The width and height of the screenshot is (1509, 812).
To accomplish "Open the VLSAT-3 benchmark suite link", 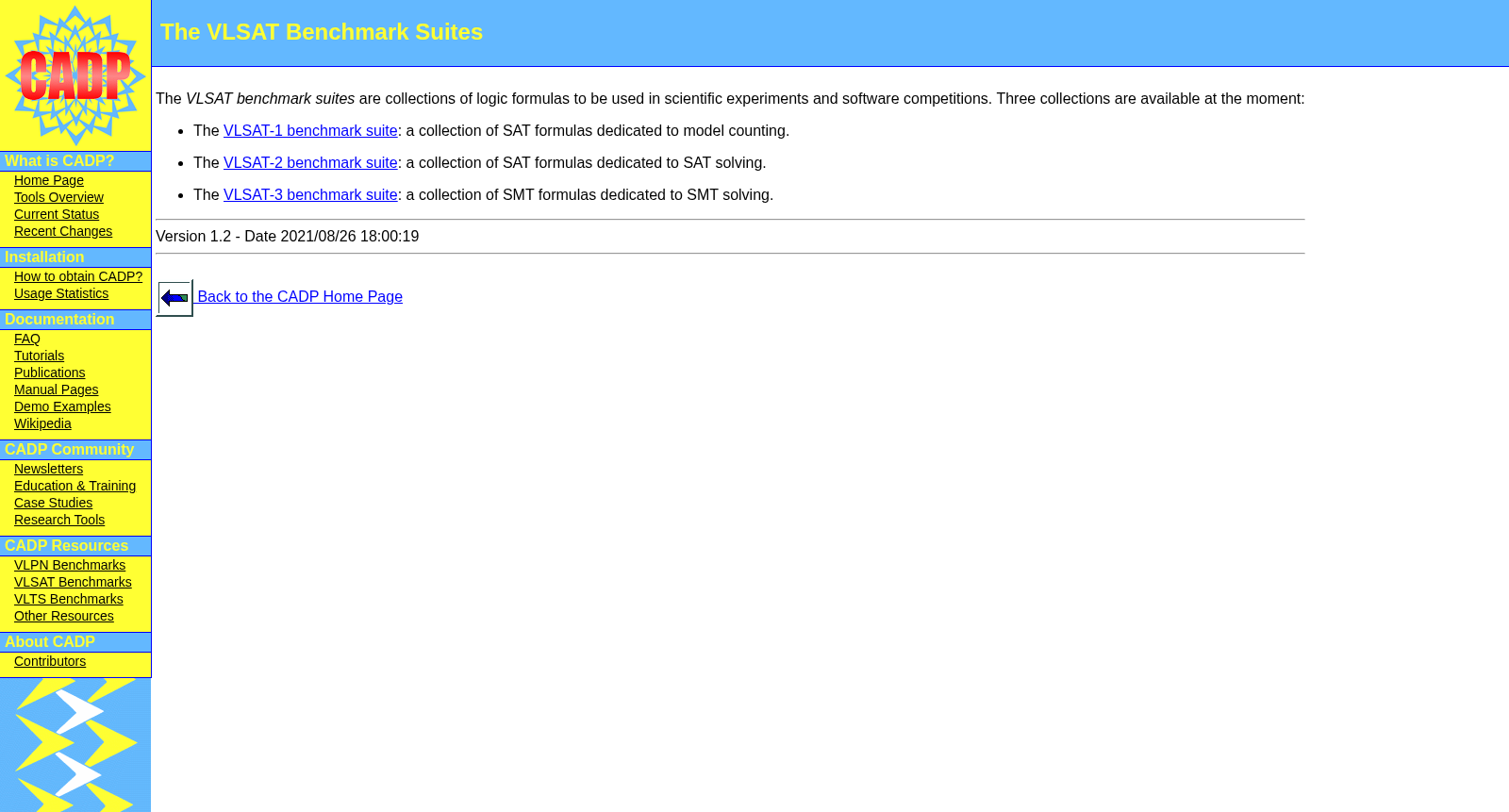I will point(310,195).
